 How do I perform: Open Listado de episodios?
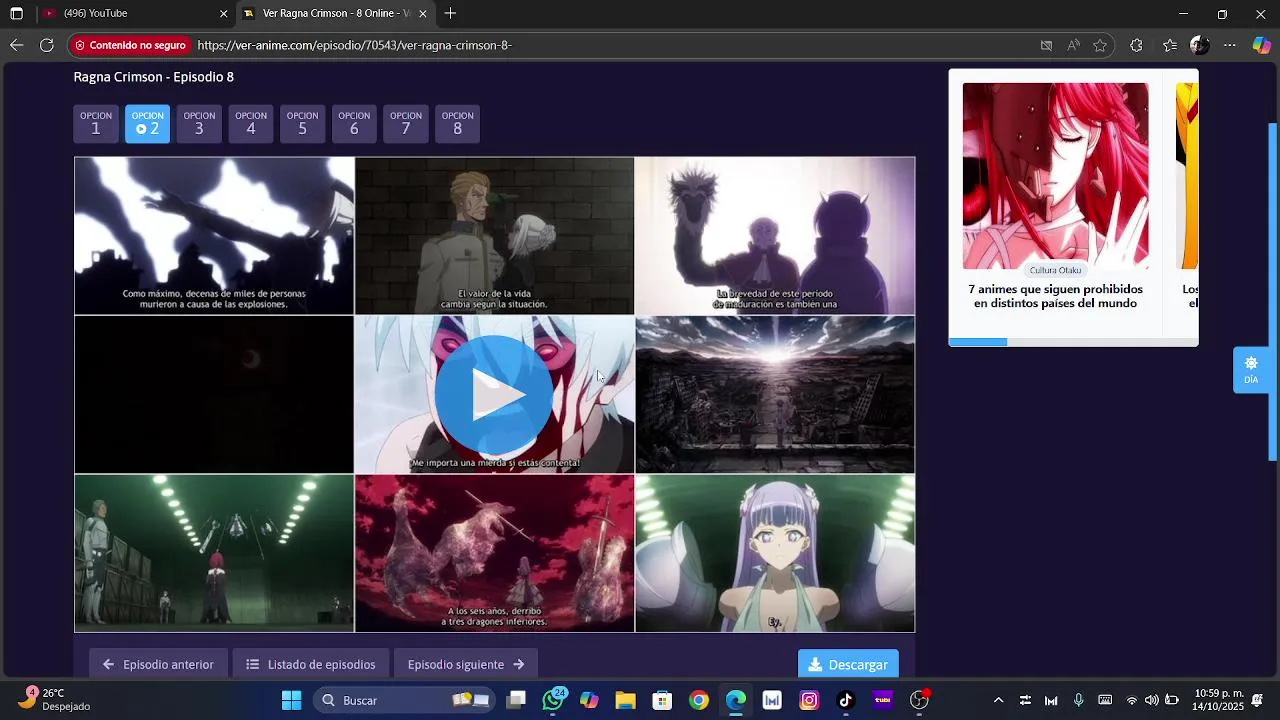[311, 664]
